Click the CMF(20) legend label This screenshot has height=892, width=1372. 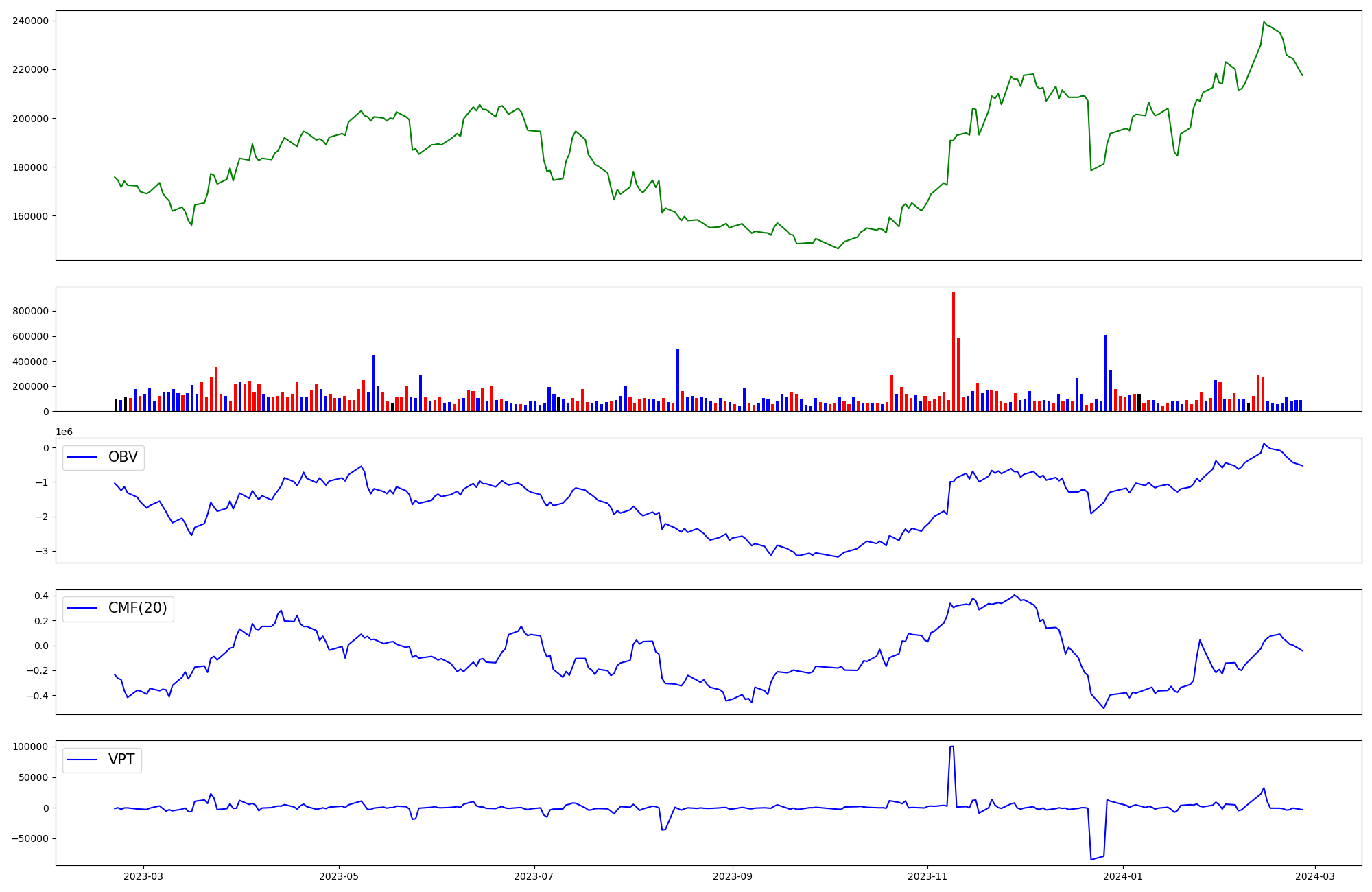137,609
